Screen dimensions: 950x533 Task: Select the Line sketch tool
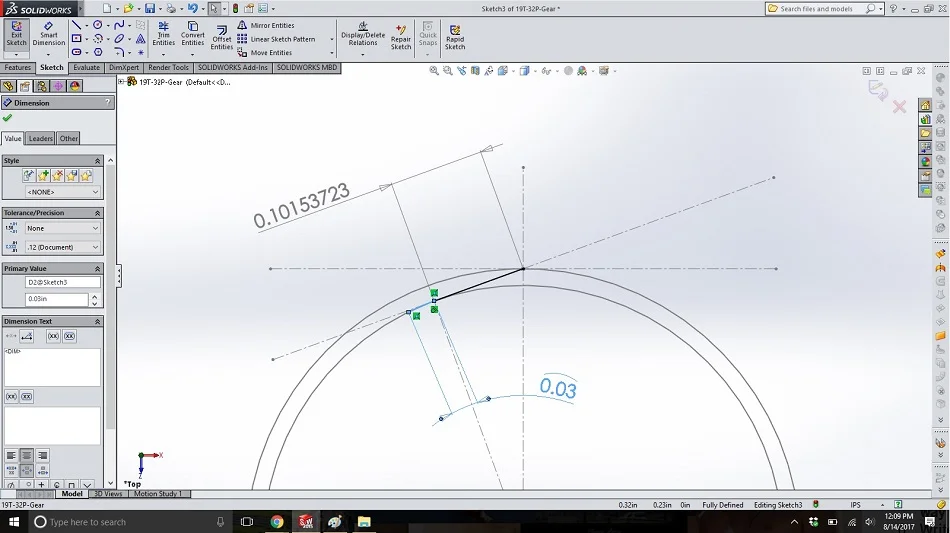pyautogui.click(x=76, y=25)
